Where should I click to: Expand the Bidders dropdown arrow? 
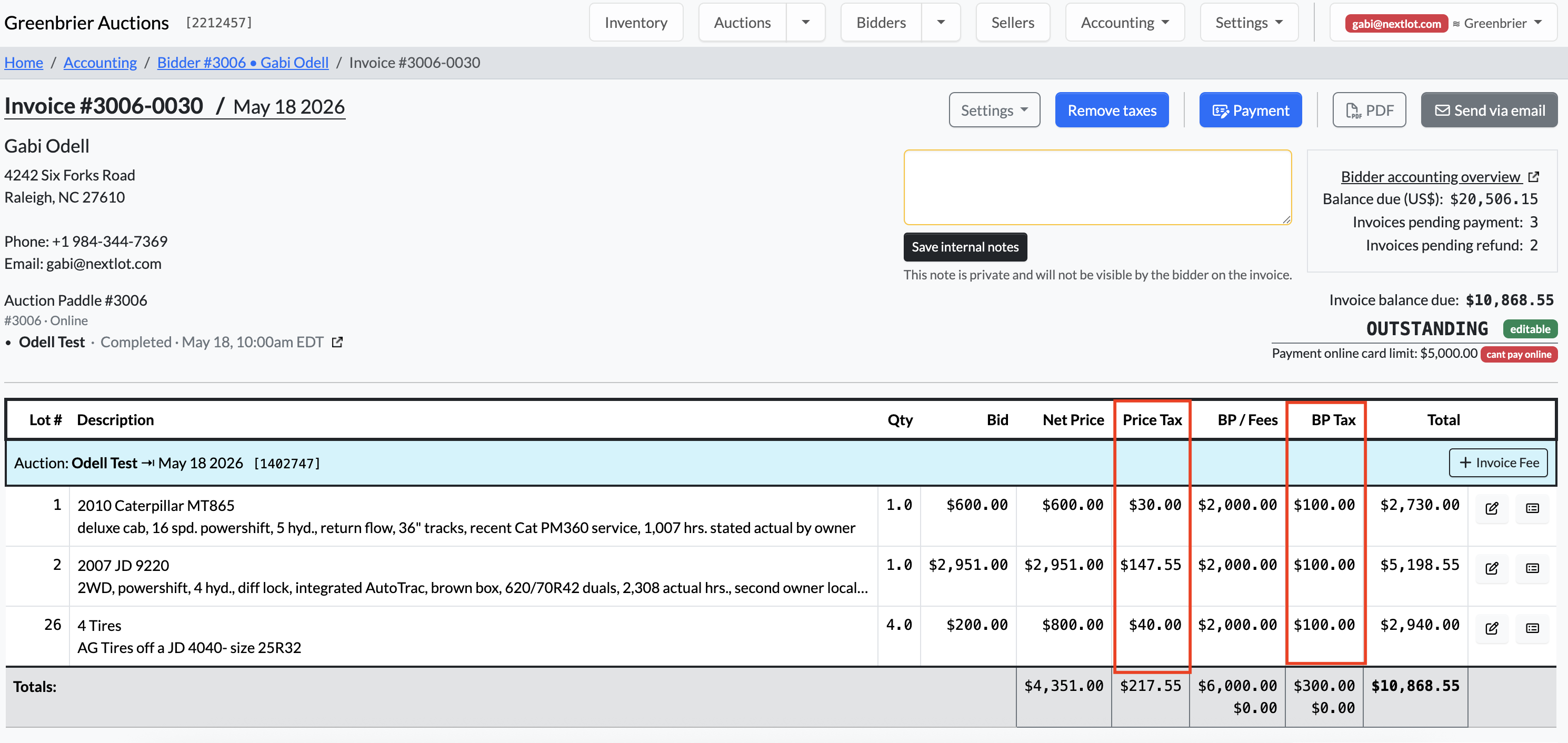(x=941, y=23)
